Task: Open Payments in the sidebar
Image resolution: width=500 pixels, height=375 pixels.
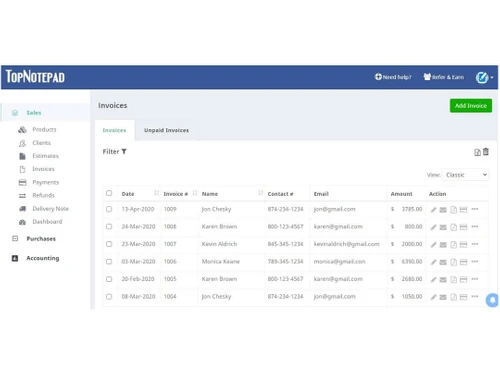Action: (x=45, y=182)
